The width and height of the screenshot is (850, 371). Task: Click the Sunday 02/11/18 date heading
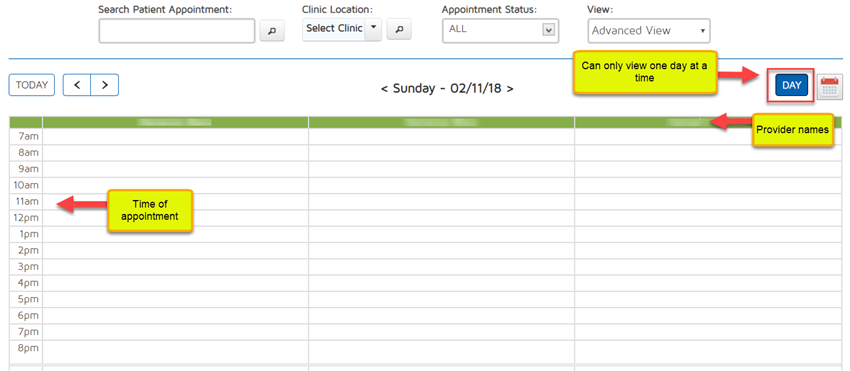click(447, 88)
